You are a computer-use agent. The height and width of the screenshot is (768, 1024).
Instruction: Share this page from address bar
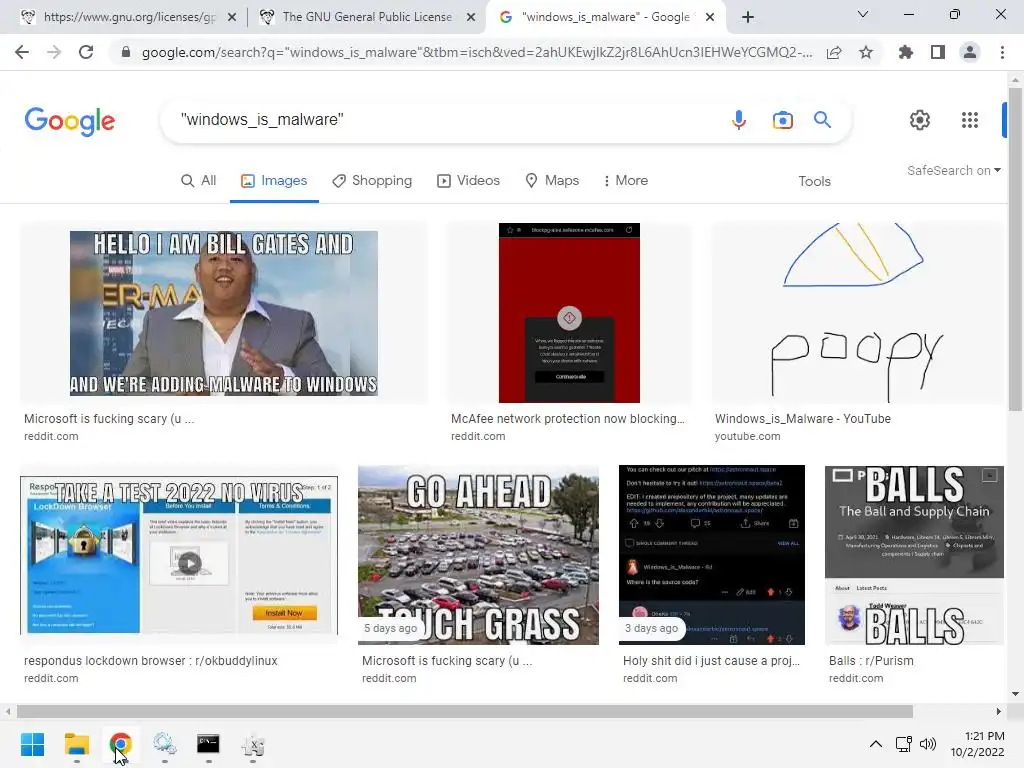[x=834, y=52]
